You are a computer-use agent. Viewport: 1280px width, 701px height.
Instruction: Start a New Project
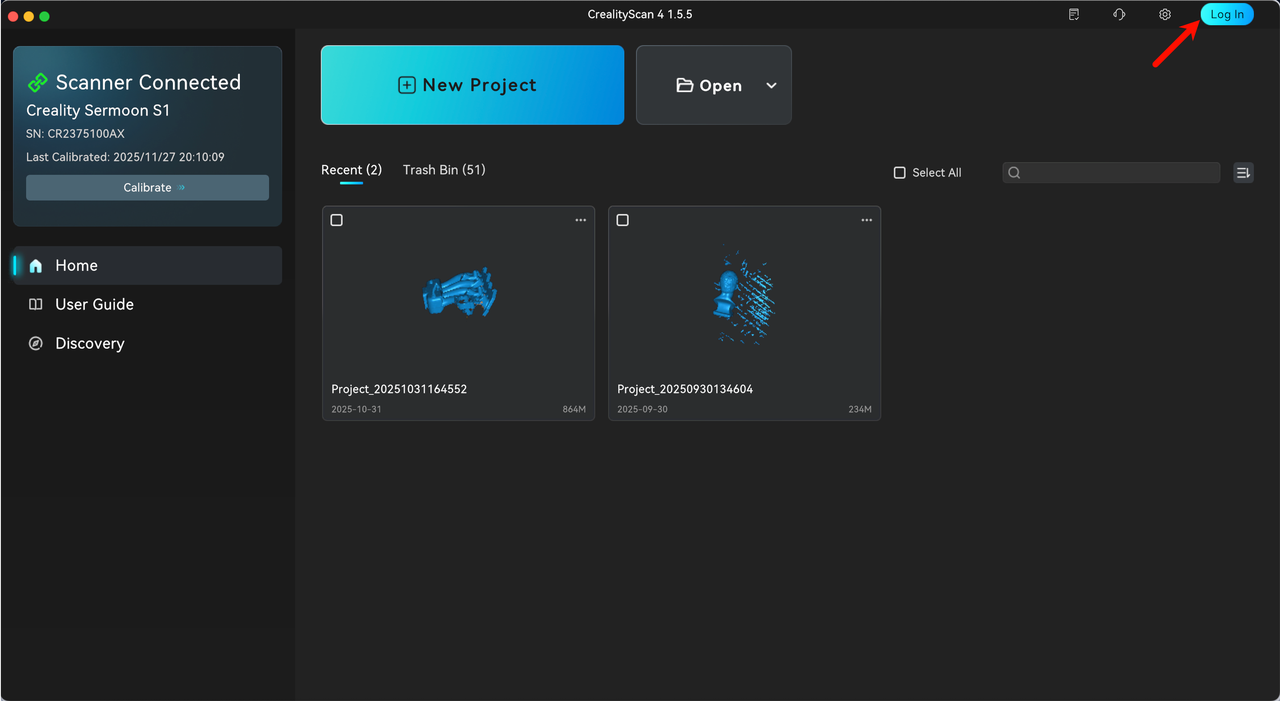pos(472,85)
